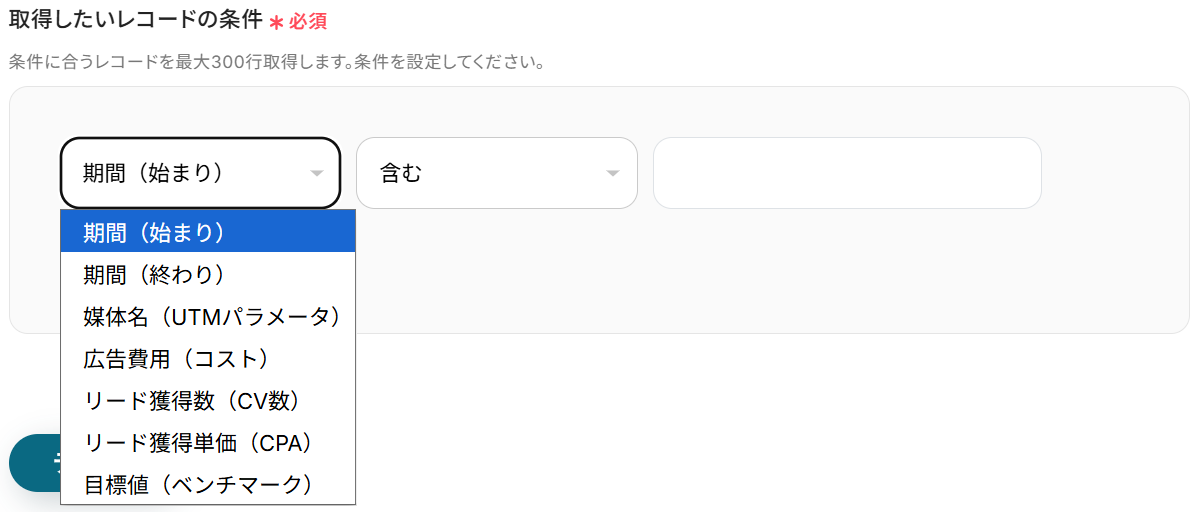
Task: Click the arrow on the 期間（始まり） field selector
Action: pos(317,174)
